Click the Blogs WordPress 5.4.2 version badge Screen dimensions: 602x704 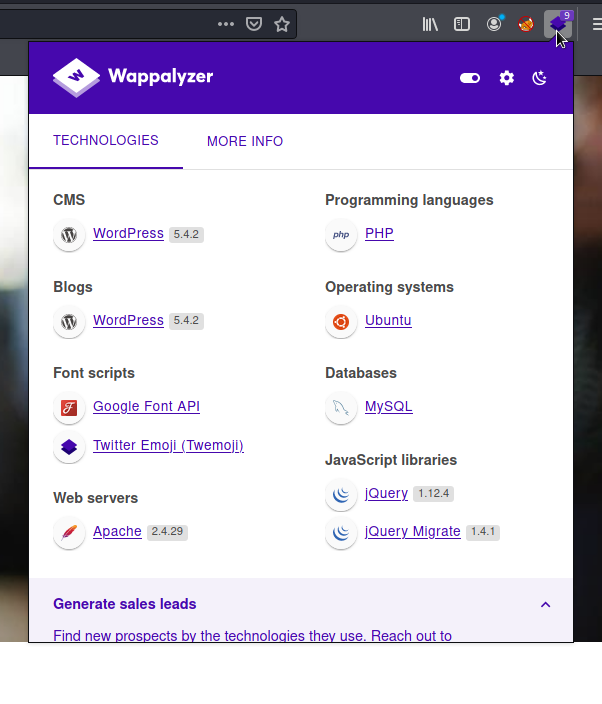(x=186, y=321)
